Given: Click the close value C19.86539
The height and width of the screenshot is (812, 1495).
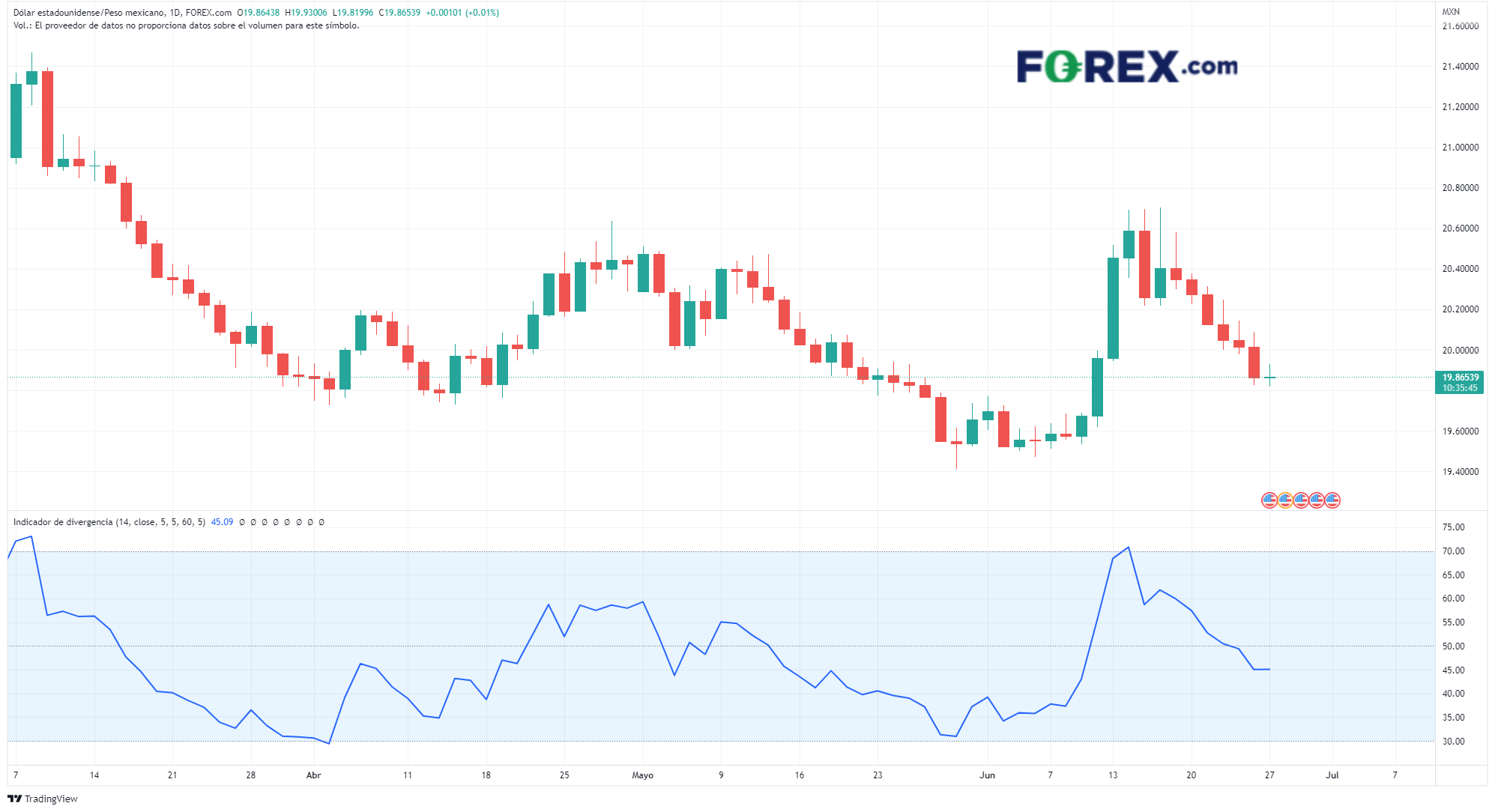Looking at the screenshot, I should [399, 13].
